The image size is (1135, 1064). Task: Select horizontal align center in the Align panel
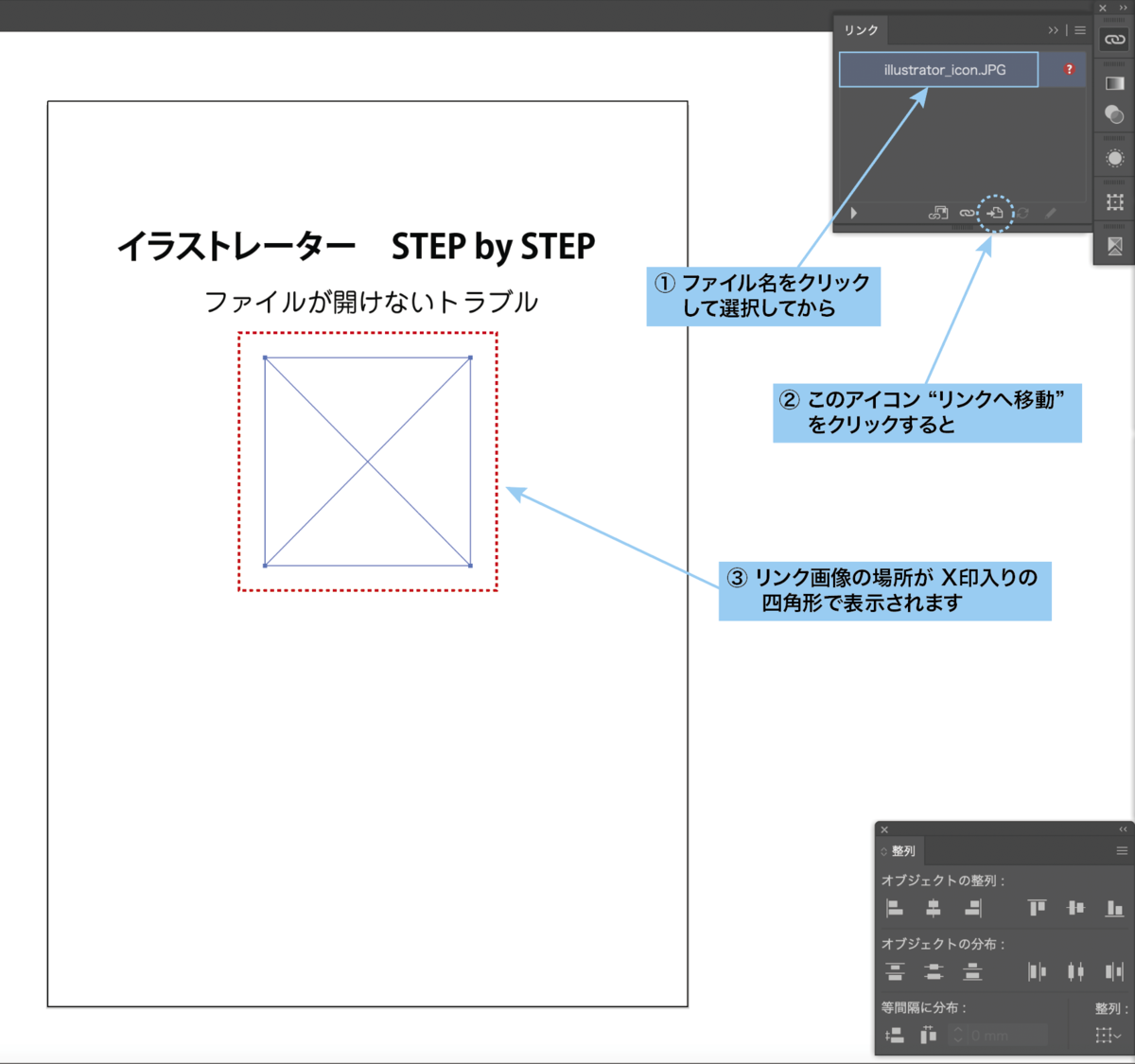(933, 908)
